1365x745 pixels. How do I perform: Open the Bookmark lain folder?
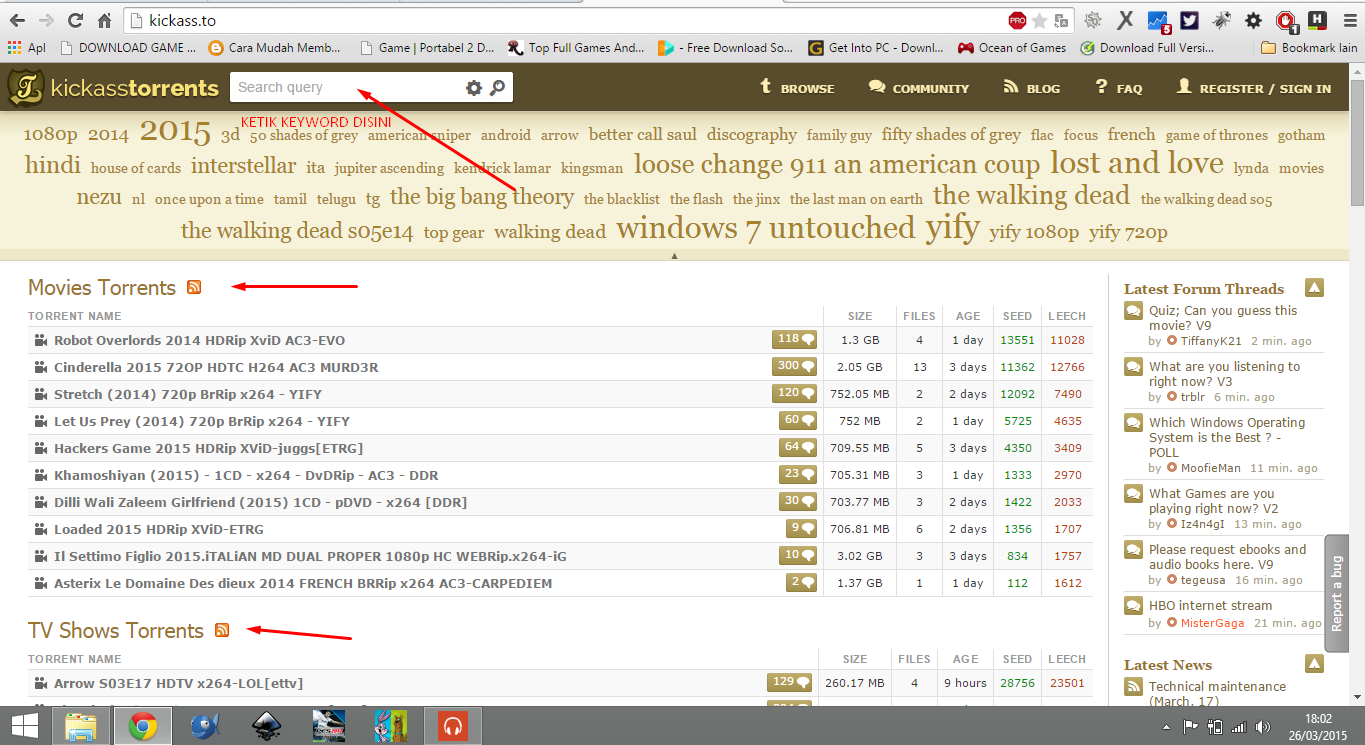[1309, 47]
